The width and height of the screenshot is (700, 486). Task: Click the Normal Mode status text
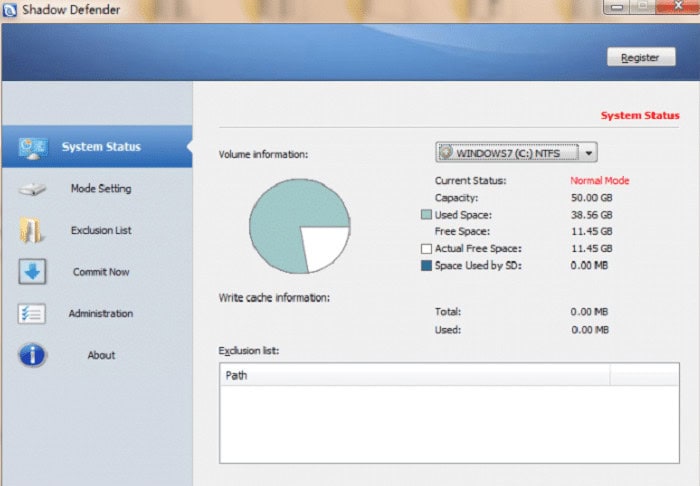click(x=600, y=181)
